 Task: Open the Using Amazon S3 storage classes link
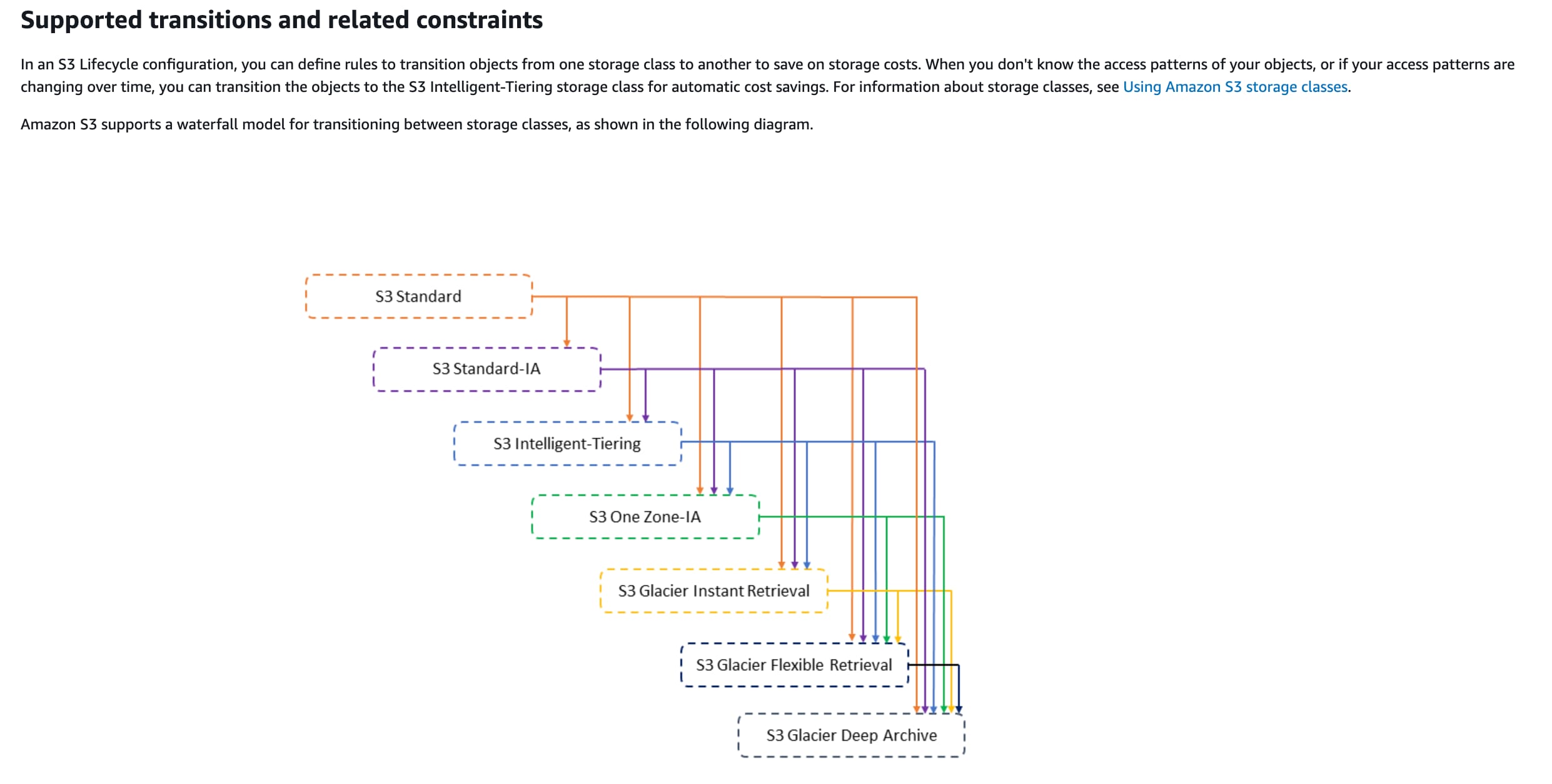tap(1235, 87)
